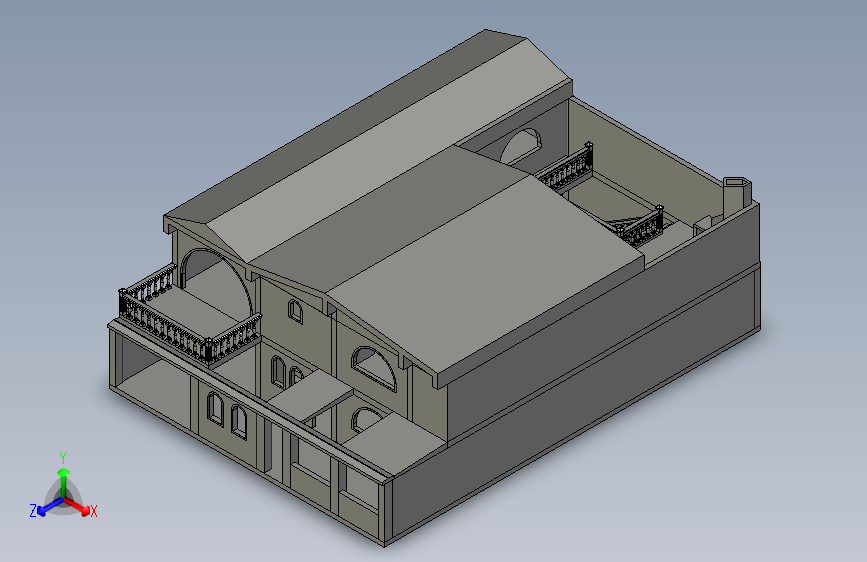Click the blue Z axis arrow of the triad
This screenshot has width=867, height=562.
coord(48,507)
